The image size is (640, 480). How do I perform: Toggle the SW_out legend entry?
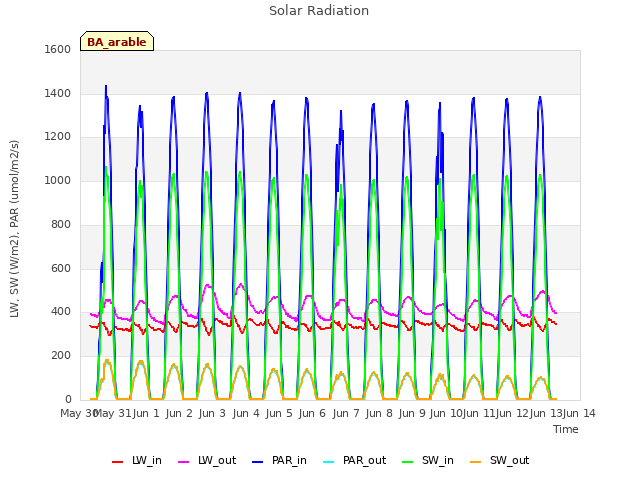(499, 461)
